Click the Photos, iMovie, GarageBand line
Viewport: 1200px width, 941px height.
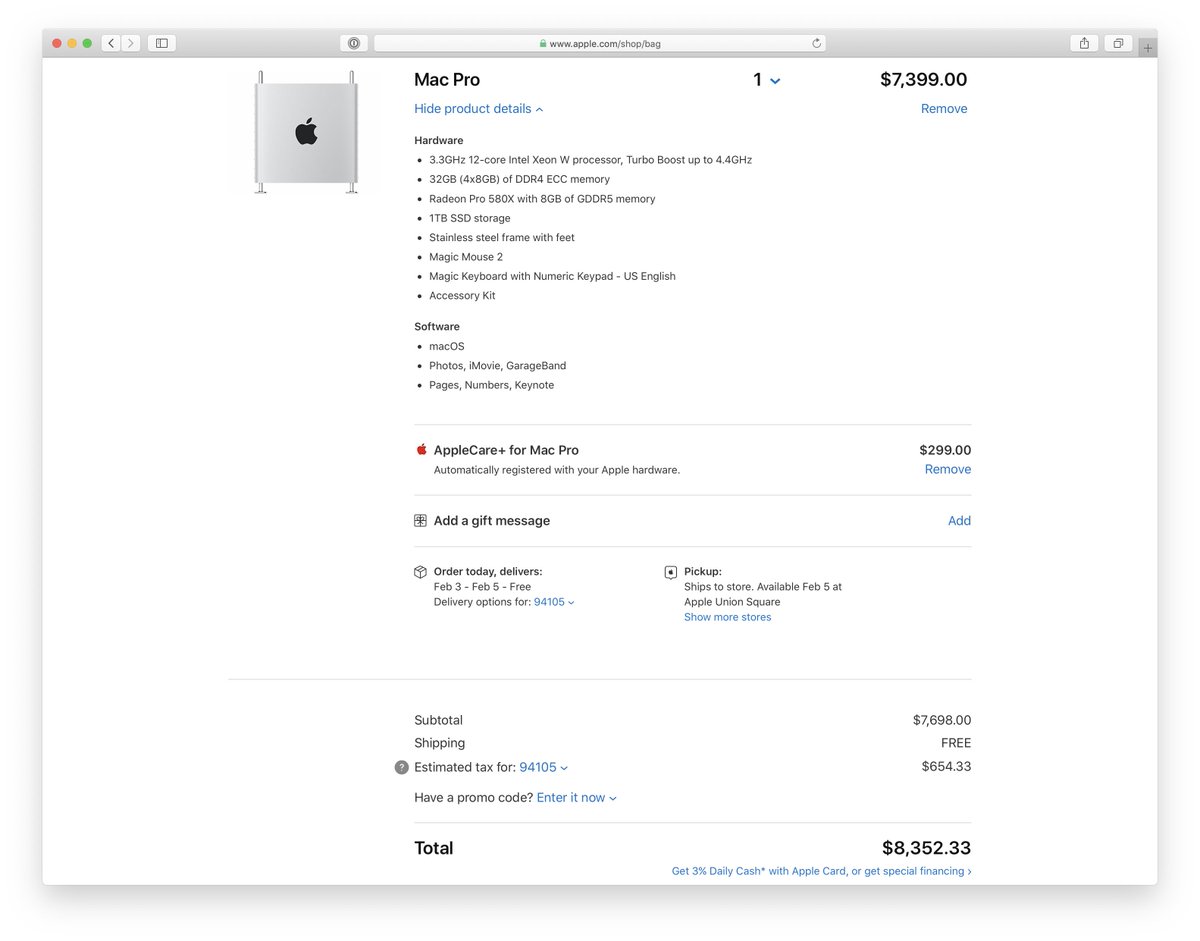click(x=498, y=366)
